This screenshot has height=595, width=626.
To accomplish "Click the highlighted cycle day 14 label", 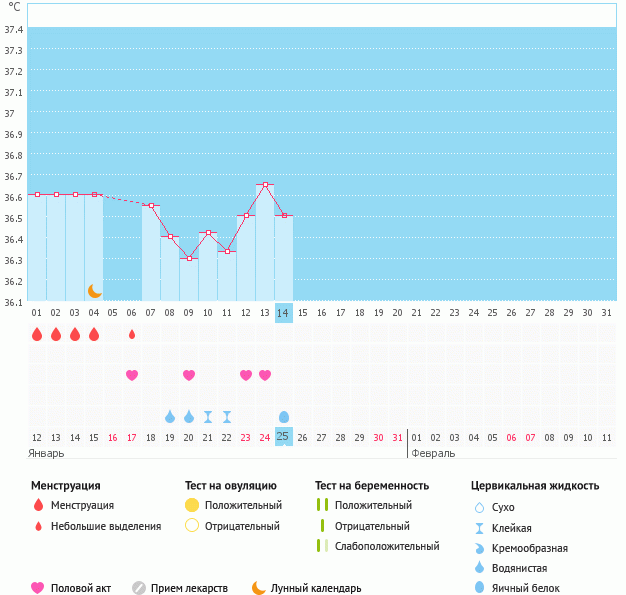I will click(x=284, y=312).
